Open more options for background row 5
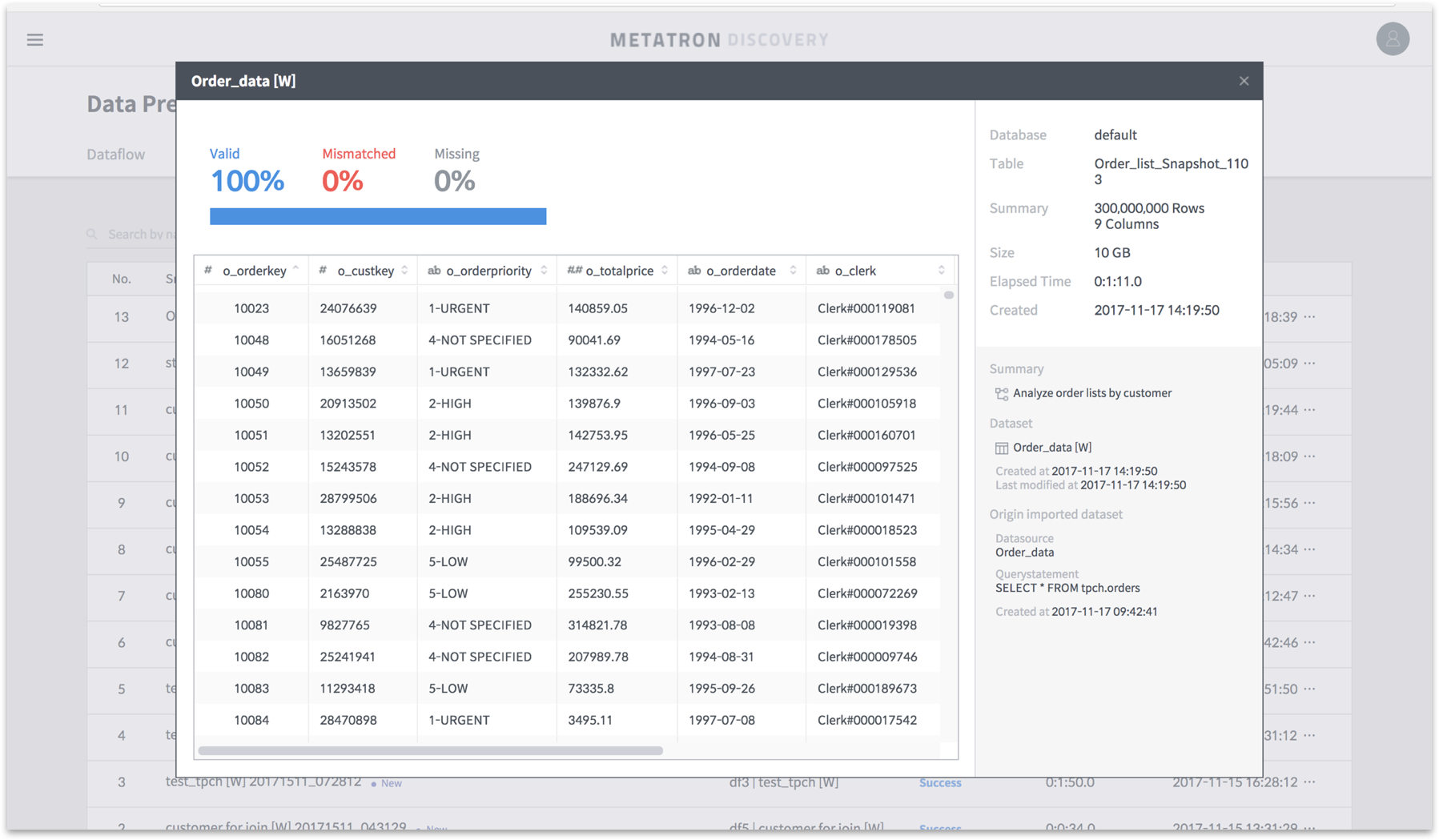Screen dimensions: 1439x840 pos(1310,689)
